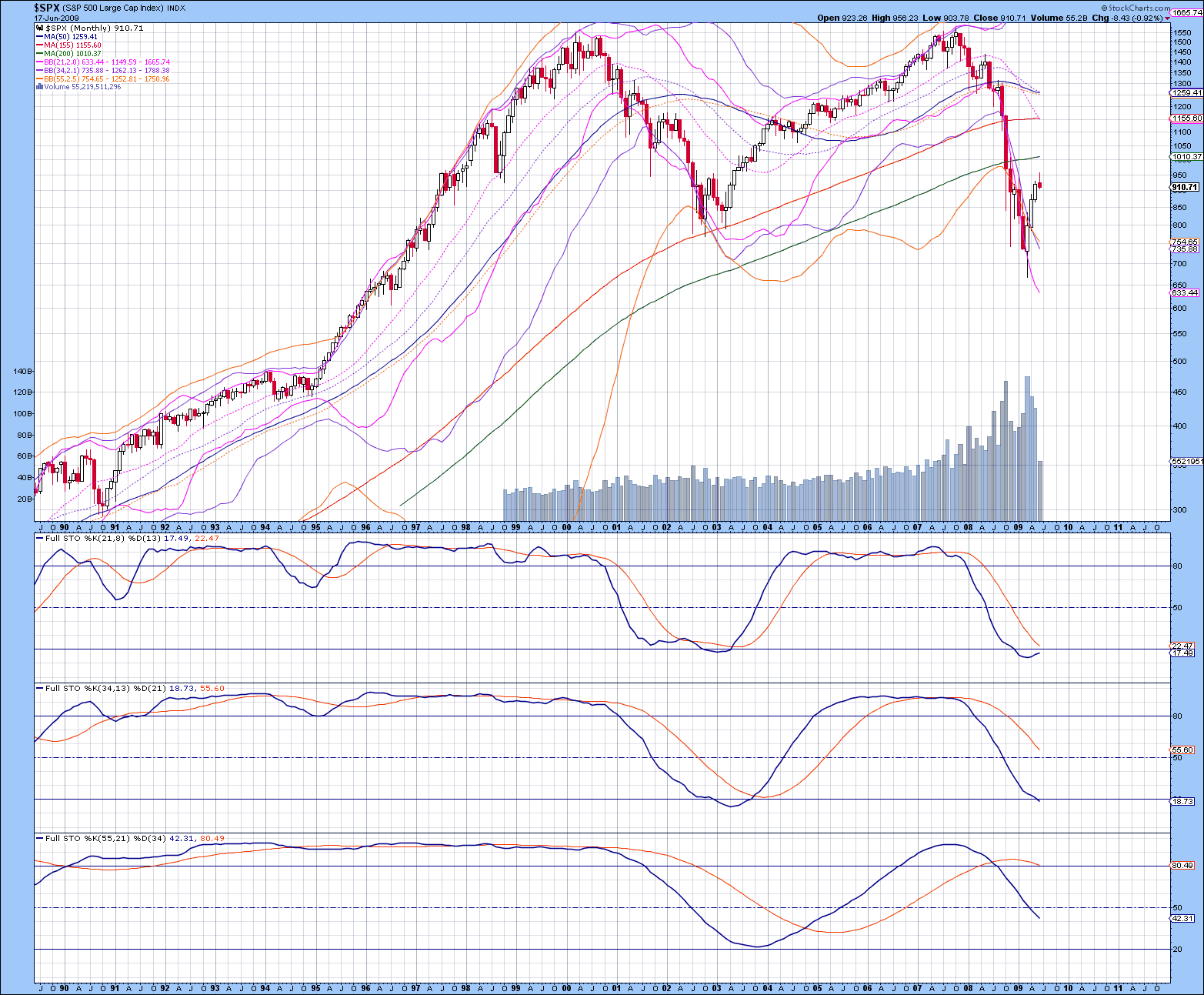Click the volume bars icon in the legend

coord(40,87)
